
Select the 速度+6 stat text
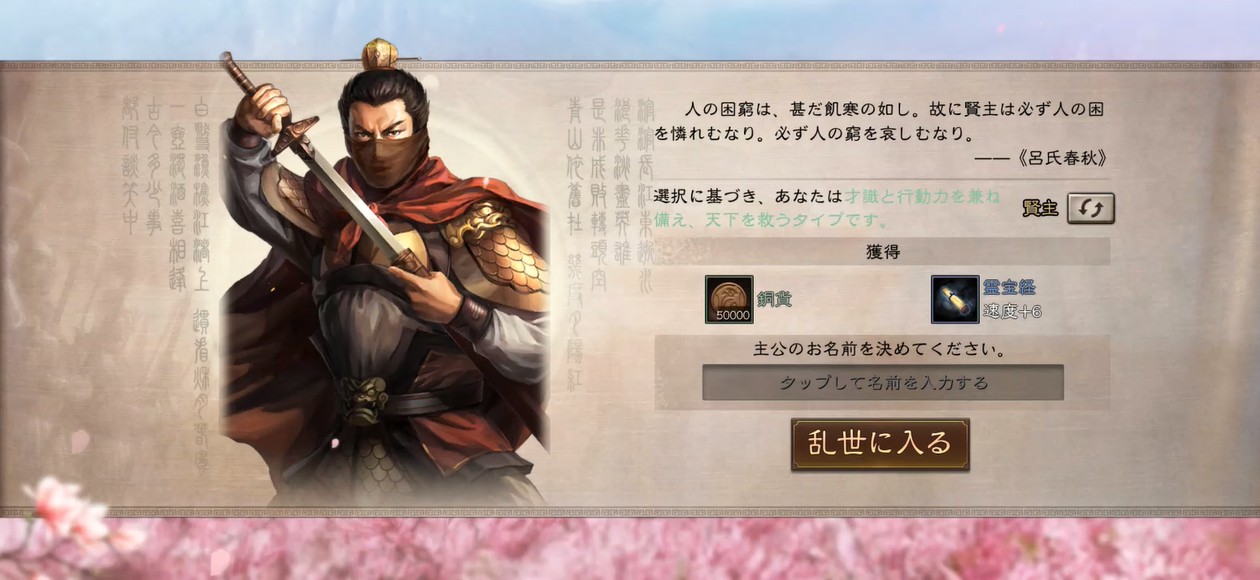pos(1013,311)
